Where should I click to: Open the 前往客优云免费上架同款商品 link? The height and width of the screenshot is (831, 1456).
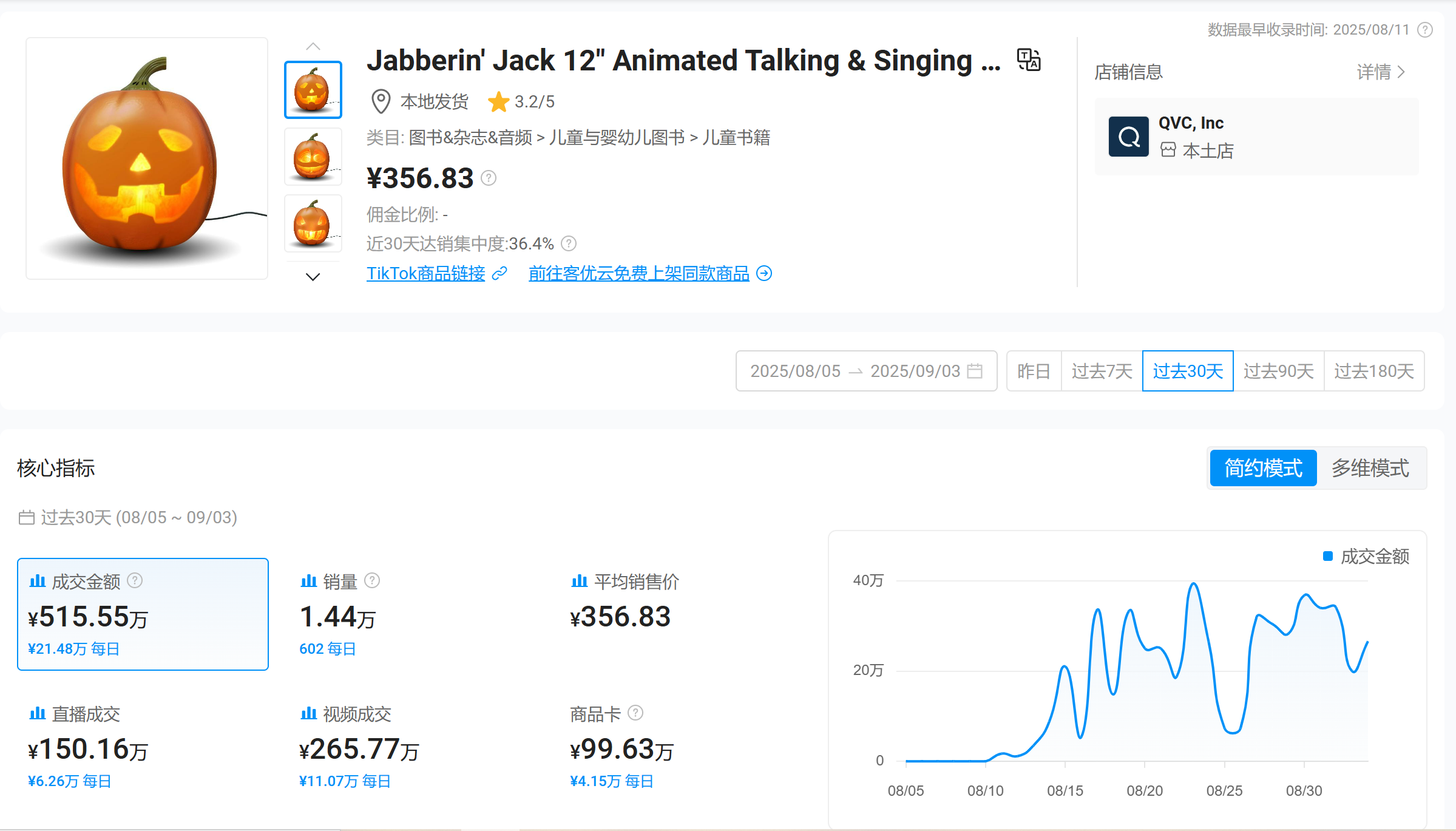click(638, 274)
